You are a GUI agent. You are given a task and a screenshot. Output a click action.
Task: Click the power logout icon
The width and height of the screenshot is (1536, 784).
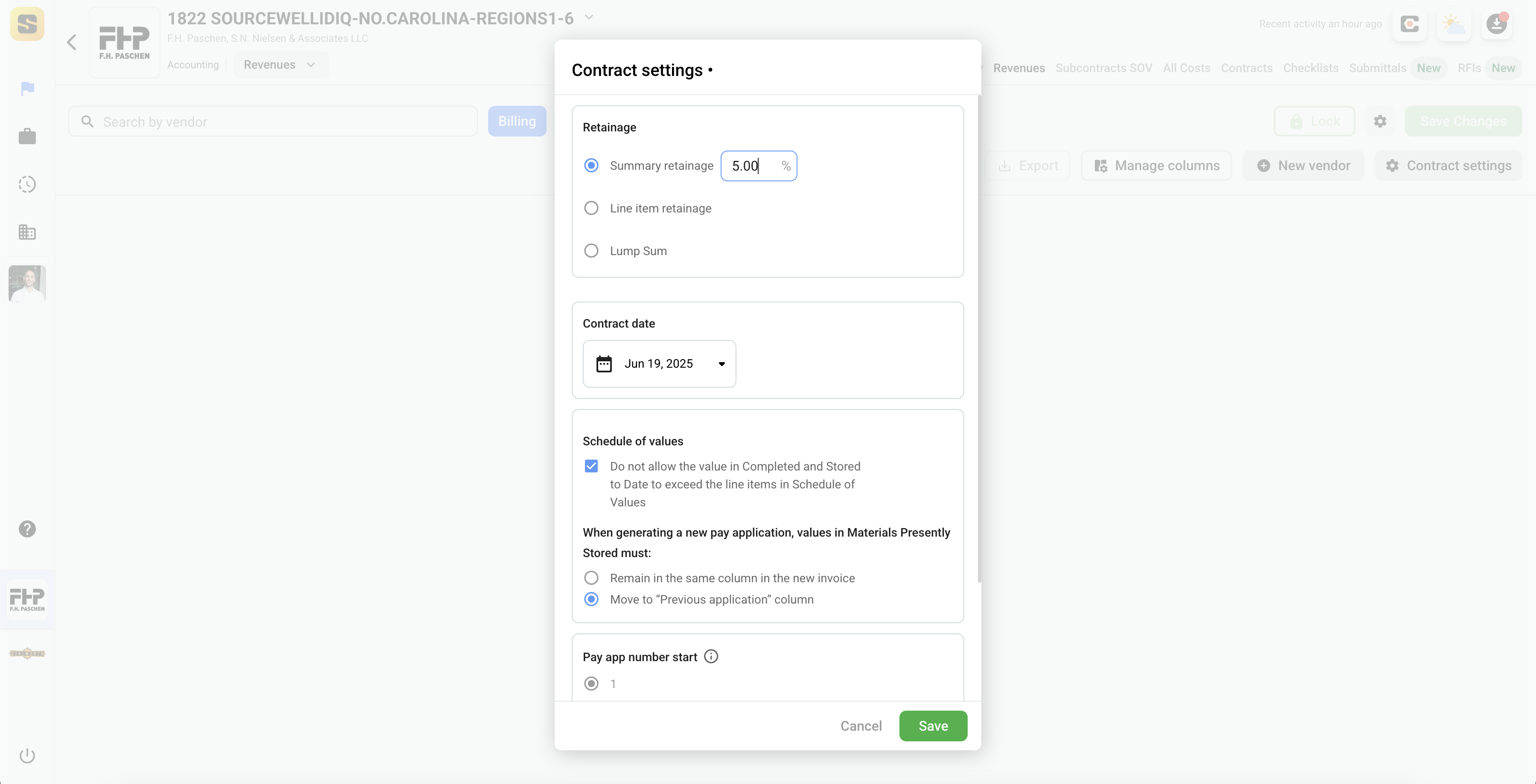coord(27,756)
